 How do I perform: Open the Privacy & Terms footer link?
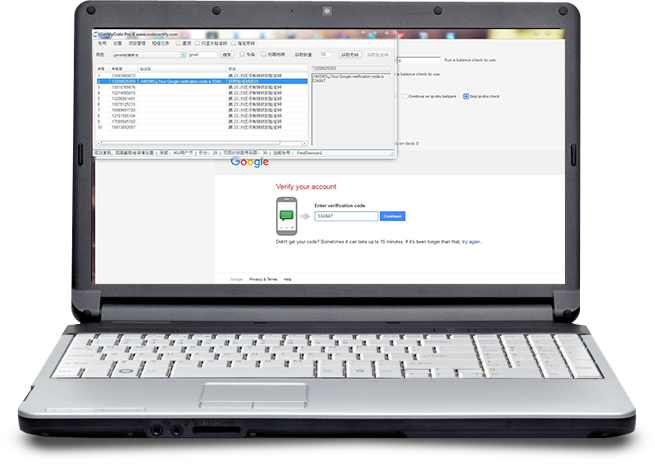tap(263, 279)
